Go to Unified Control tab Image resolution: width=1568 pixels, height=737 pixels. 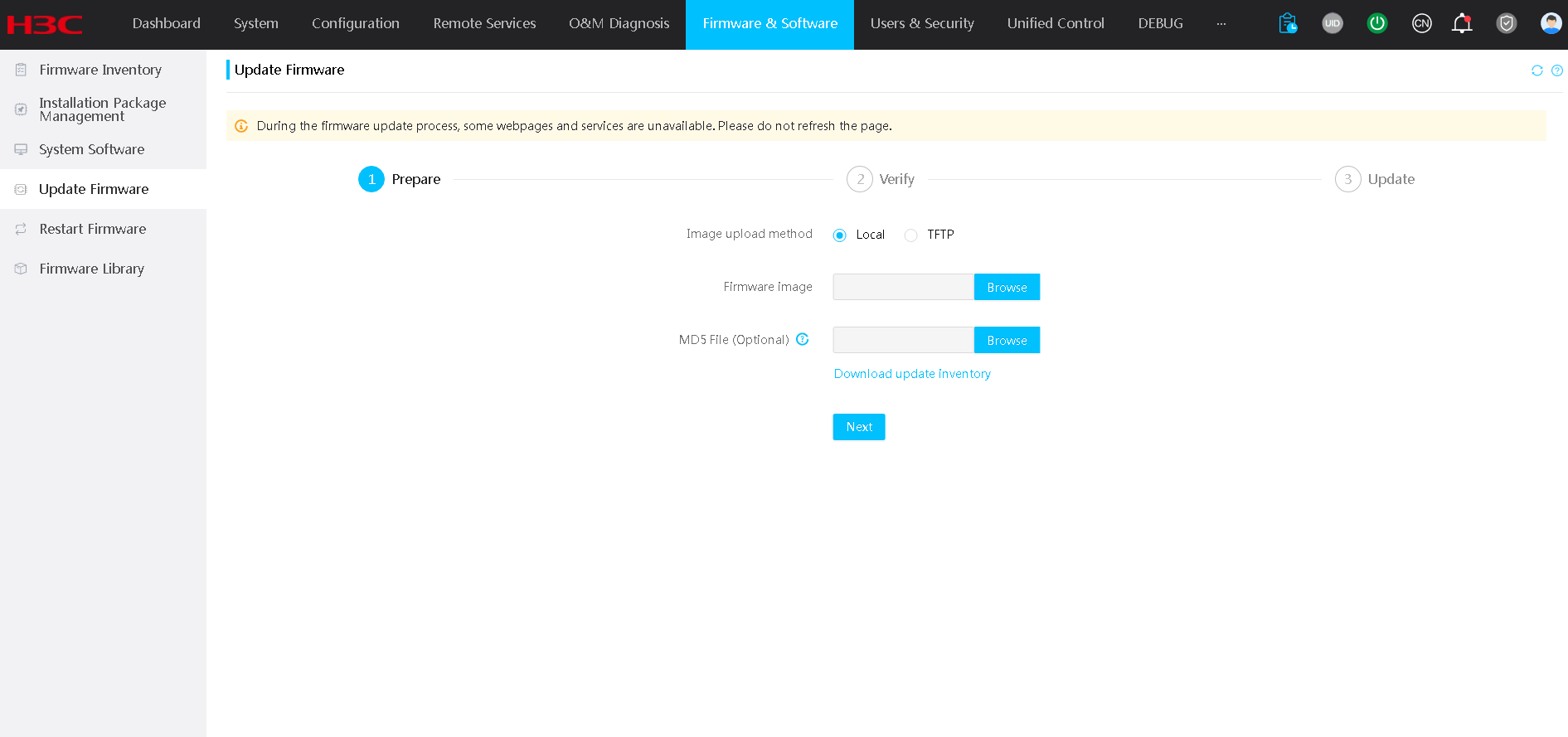click(x=1056, y=24)
